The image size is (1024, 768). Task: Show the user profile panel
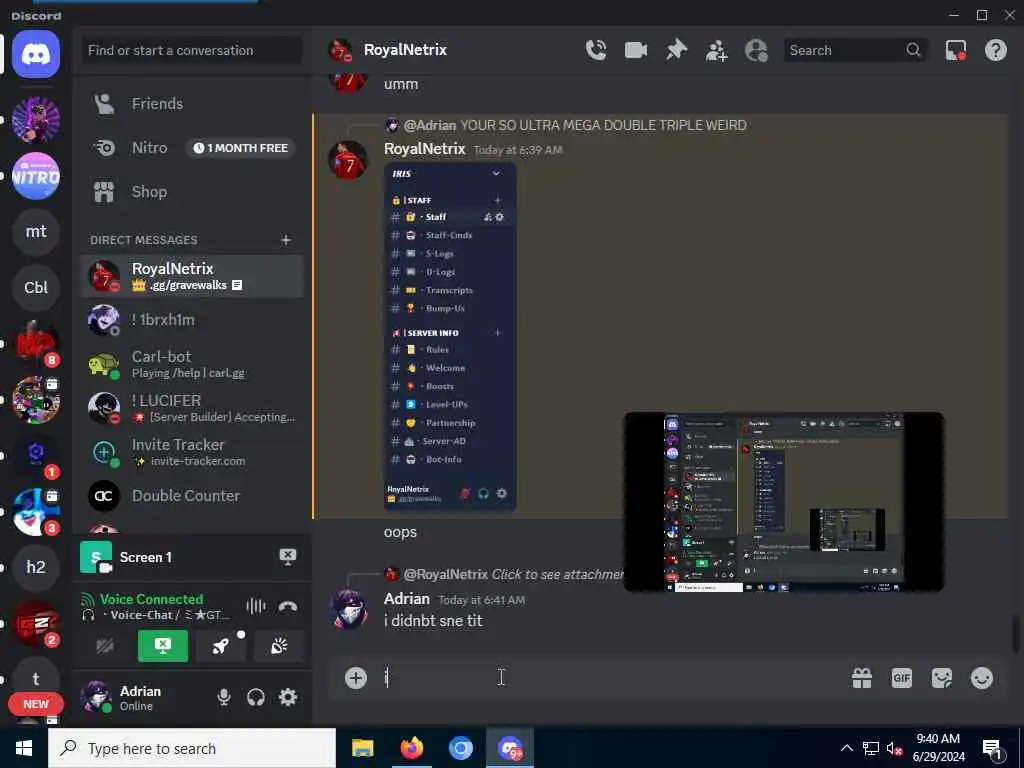(x=756, y=50)
